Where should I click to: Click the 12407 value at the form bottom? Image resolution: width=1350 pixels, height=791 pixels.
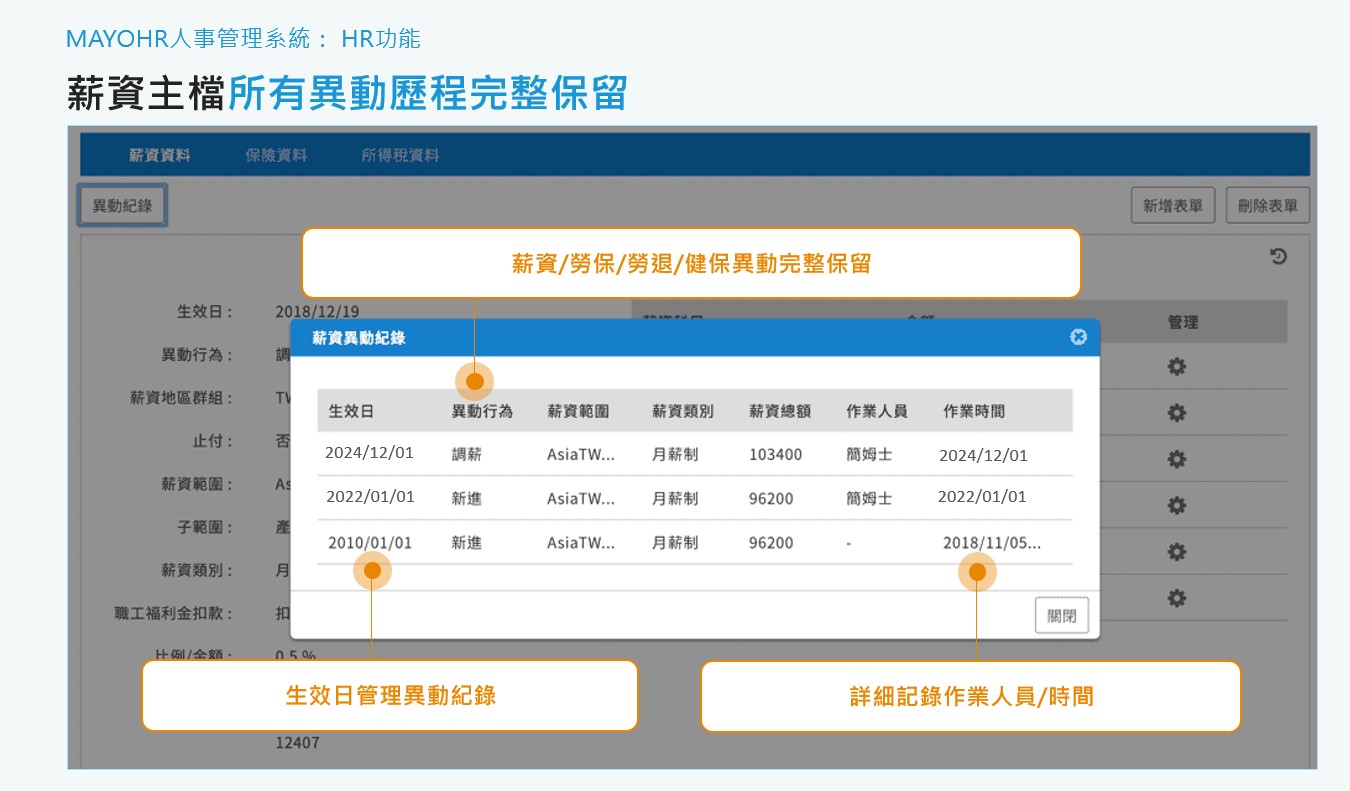(x=298, y=744)
